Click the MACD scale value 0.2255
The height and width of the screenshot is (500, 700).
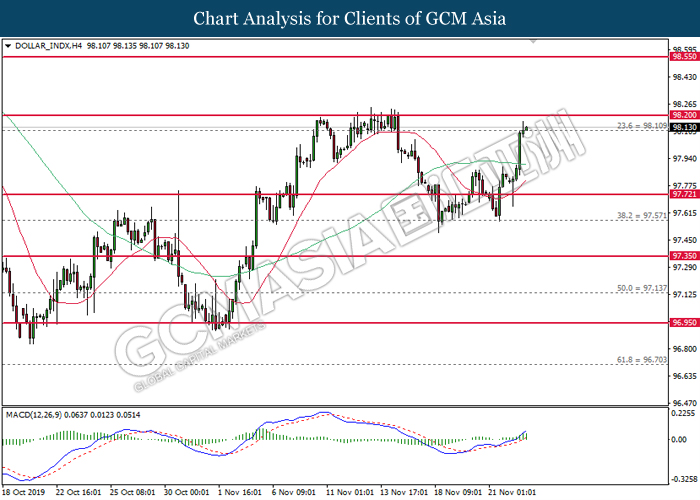point(683,413)
